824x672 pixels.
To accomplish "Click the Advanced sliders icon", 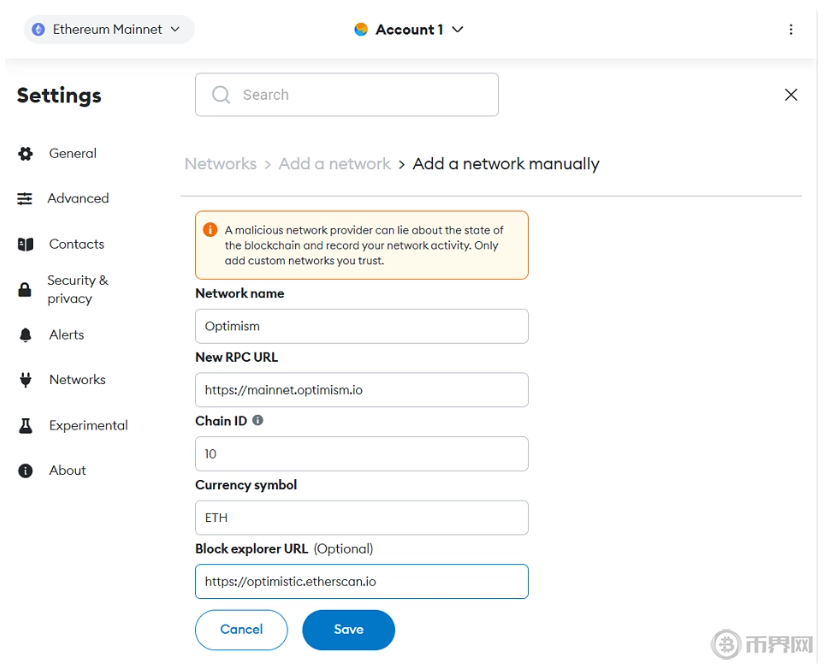I will point(25,199).
